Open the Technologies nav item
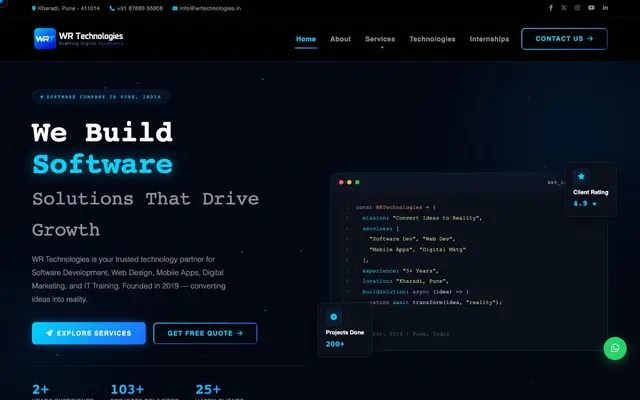 click(432, 39)
